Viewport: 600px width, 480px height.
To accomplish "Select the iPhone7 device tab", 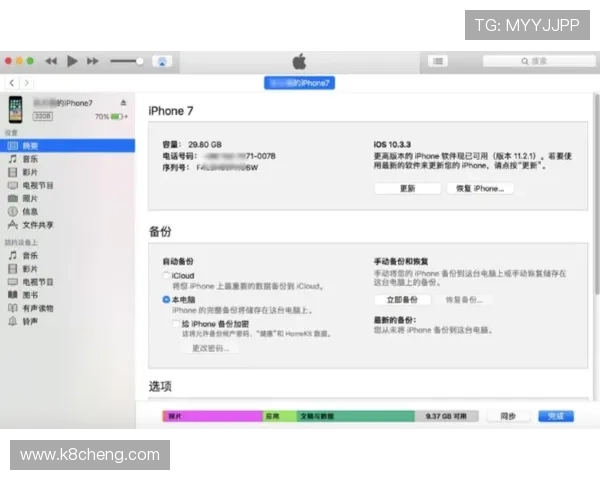I will pos(299,83).
